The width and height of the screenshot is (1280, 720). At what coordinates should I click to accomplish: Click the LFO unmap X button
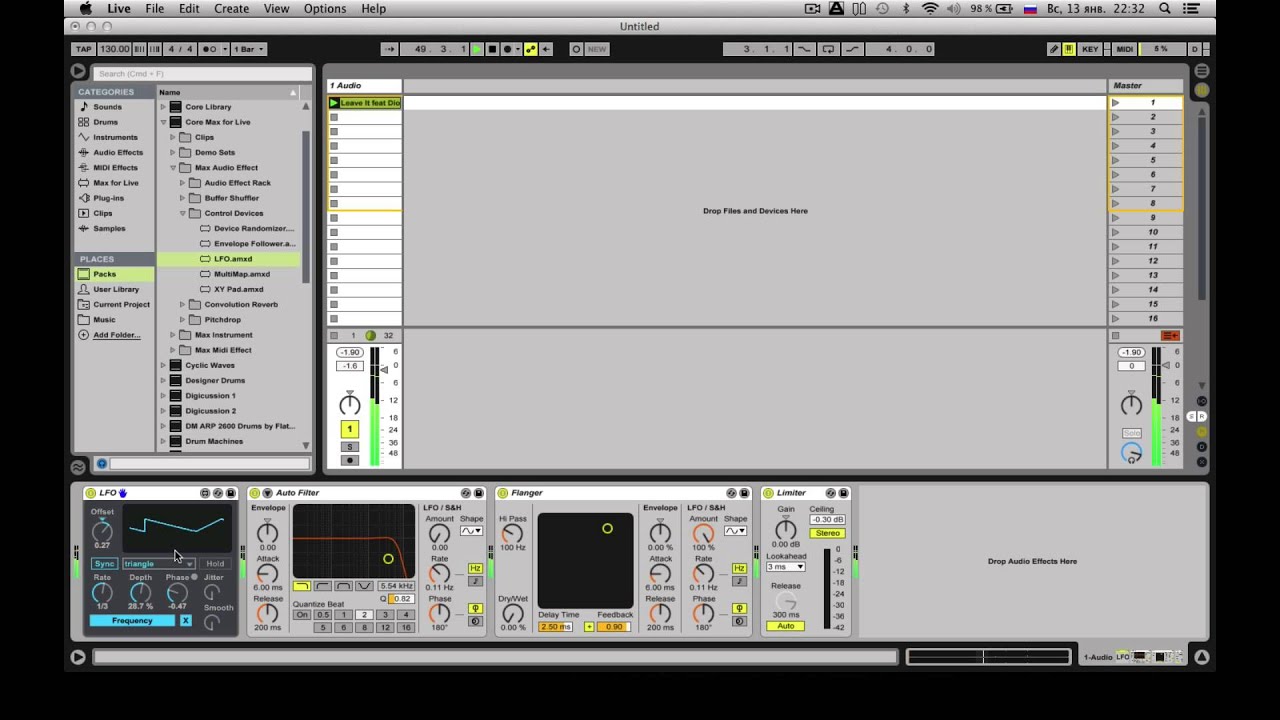pyautogui.click(x=185, y=621)
